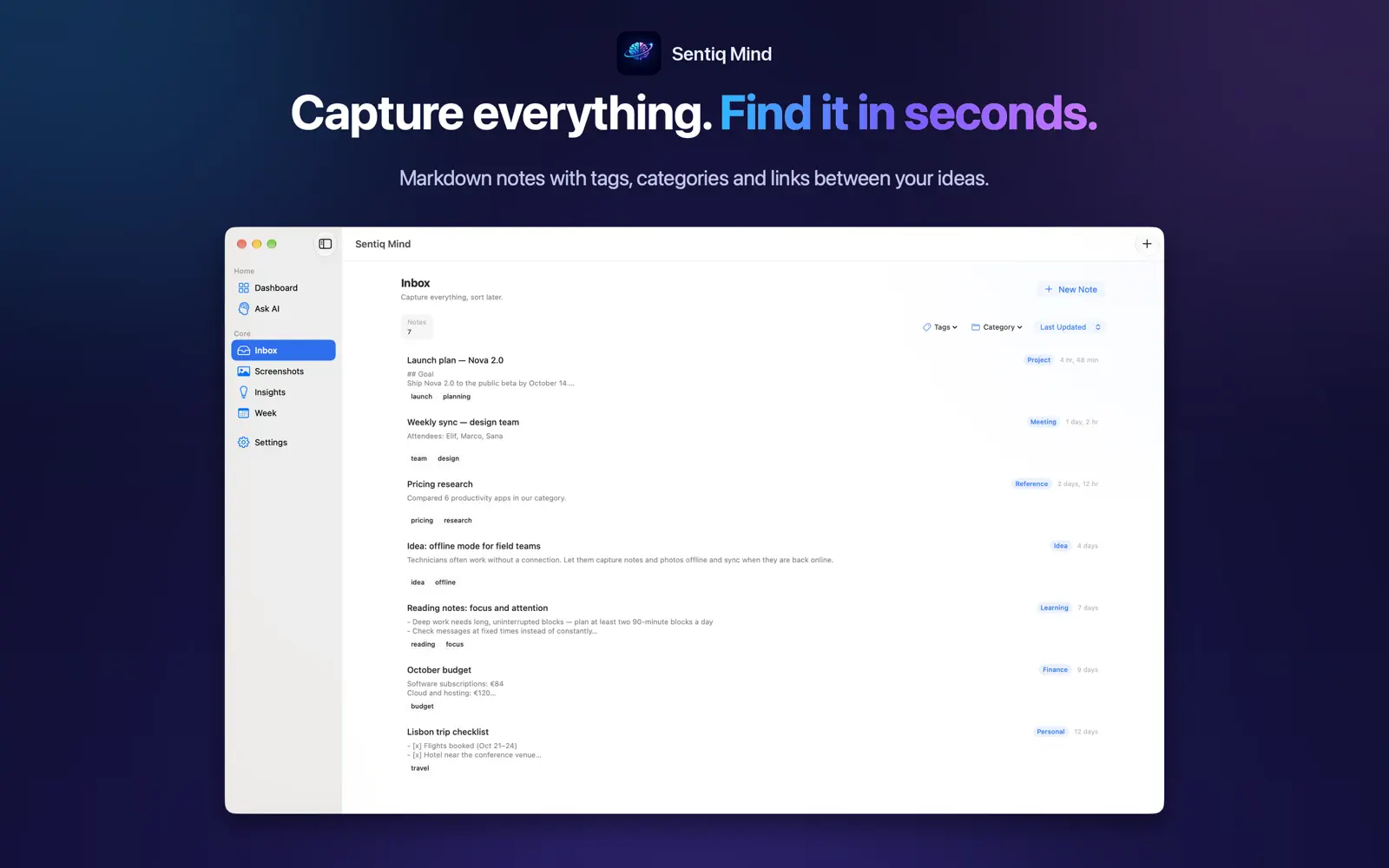Screen dimensions: 1389x868
Task: Open Settings from sidebar
Action: pos(283,443)
